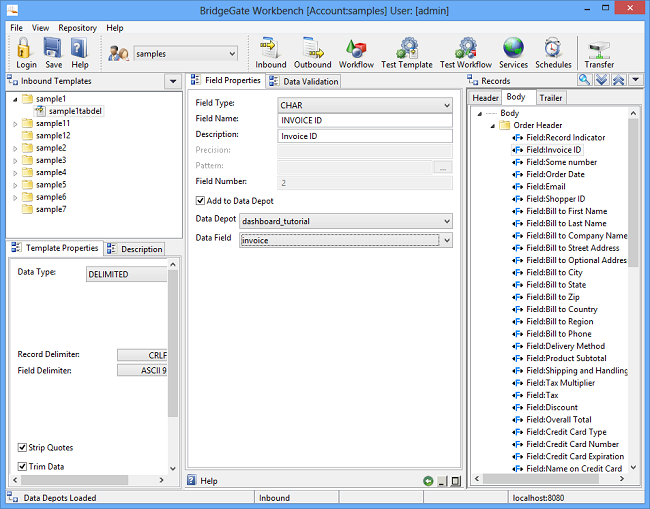This screenshot has width=650, height=509.
Task: Collapse the Body root node
Action: [480, 114]
